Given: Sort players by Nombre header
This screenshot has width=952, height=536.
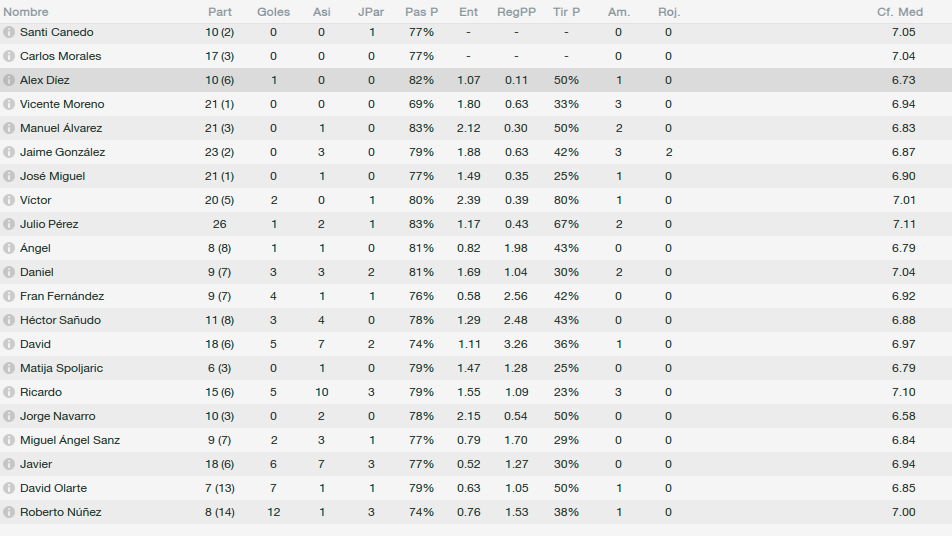Looking at the screenshot, I should tap(26, 12).
